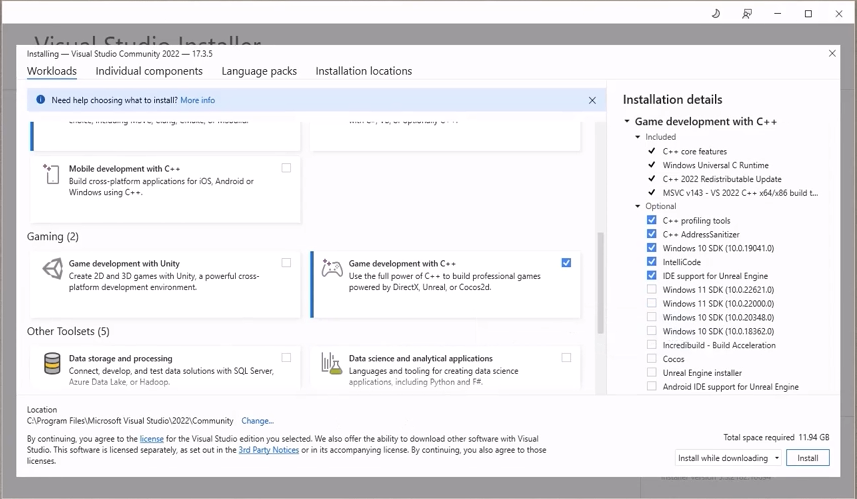
Task: Select the Game development with C++ card
Action: click(x=445, y=284)
